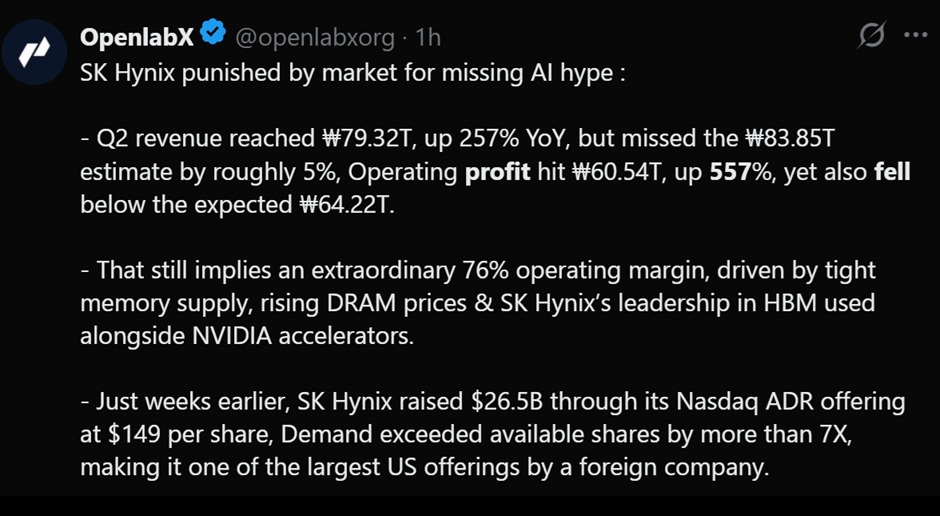Click the bold word fell
Image resolution: width=940 pixels, height=516 pixels.
892,171
